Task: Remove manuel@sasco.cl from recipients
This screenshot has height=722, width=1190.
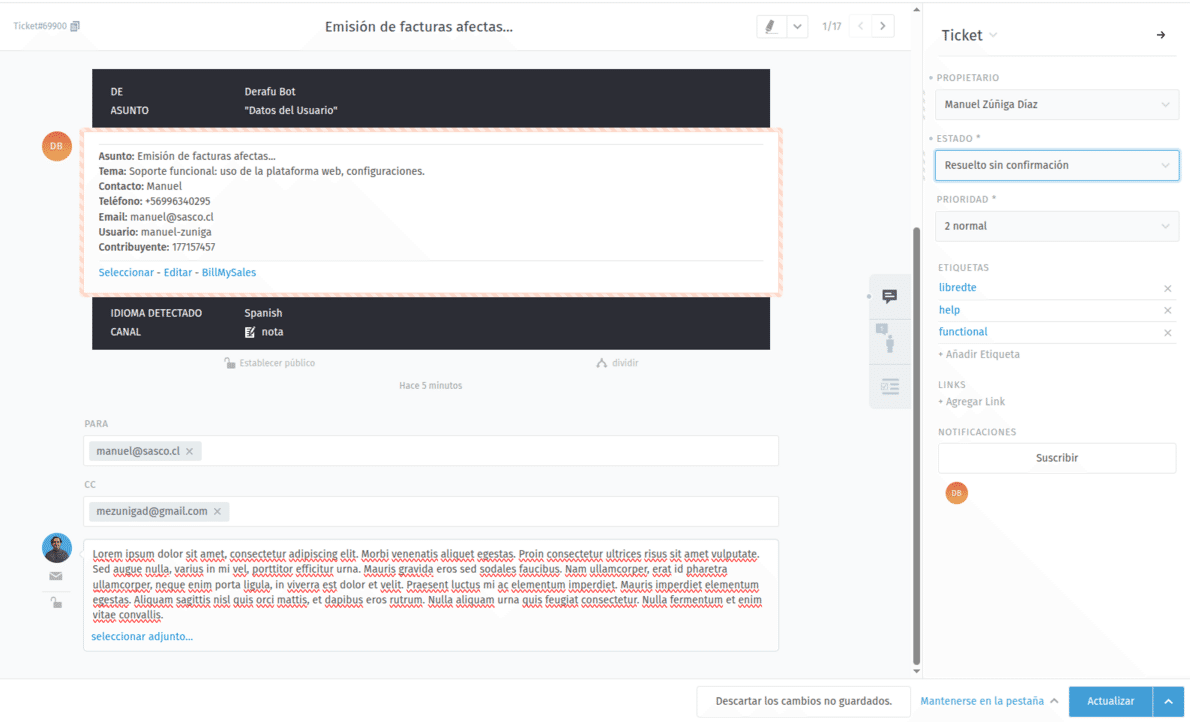Action: tap(189, 452)
